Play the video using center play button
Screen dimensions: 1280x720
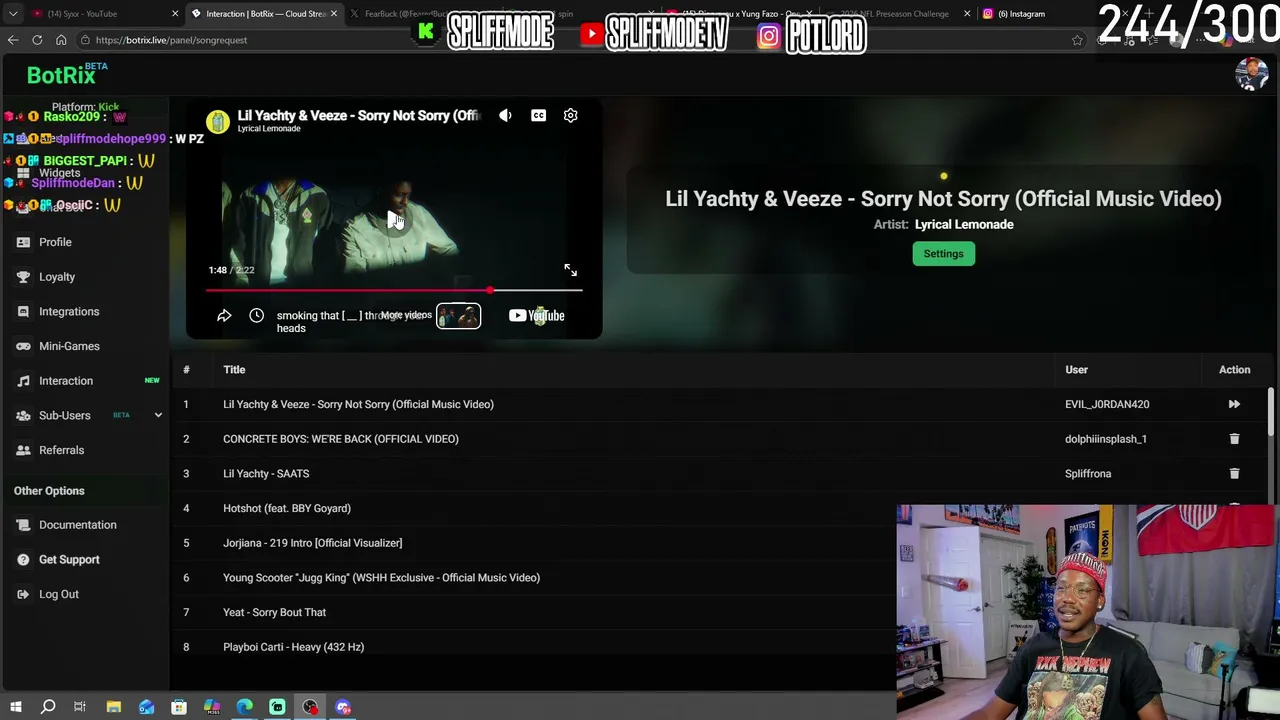pos(394,220)
